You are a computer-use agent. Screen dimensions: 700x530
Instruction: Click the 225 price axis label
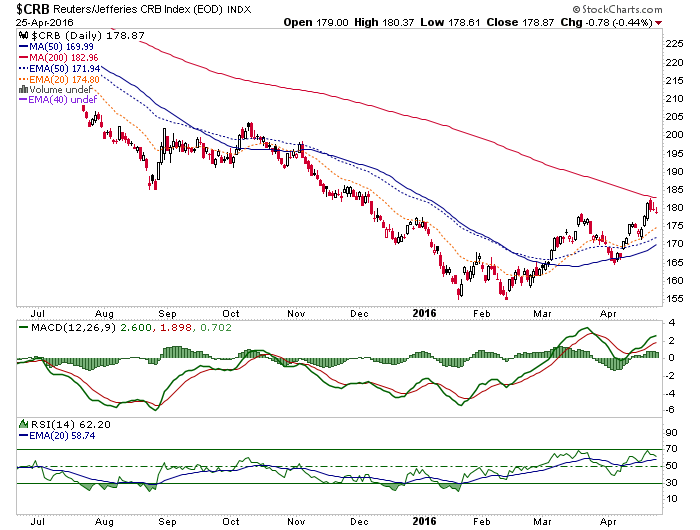(674, 43)
